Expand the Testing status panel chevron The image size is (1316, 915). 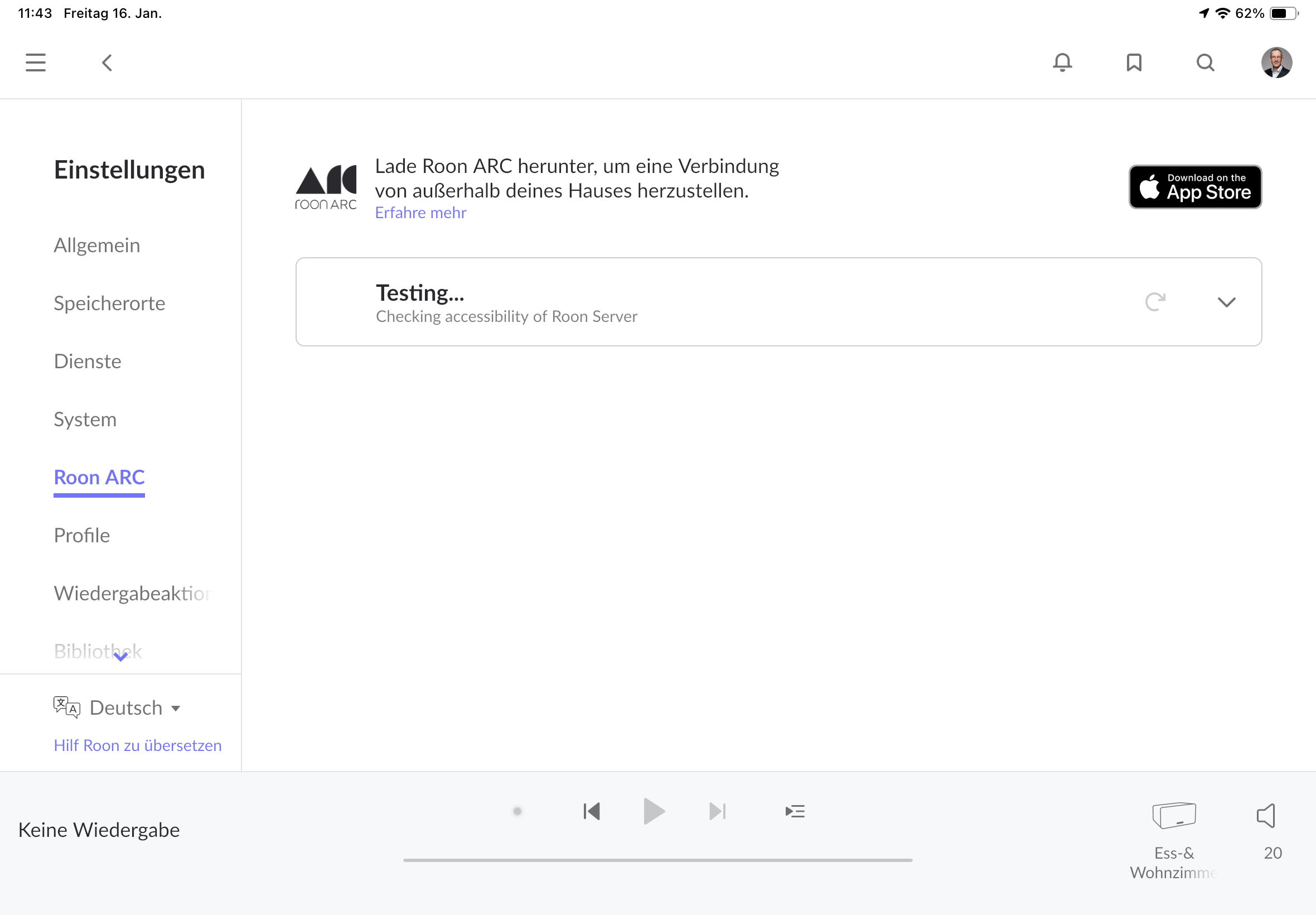(x=1226, y=302)
